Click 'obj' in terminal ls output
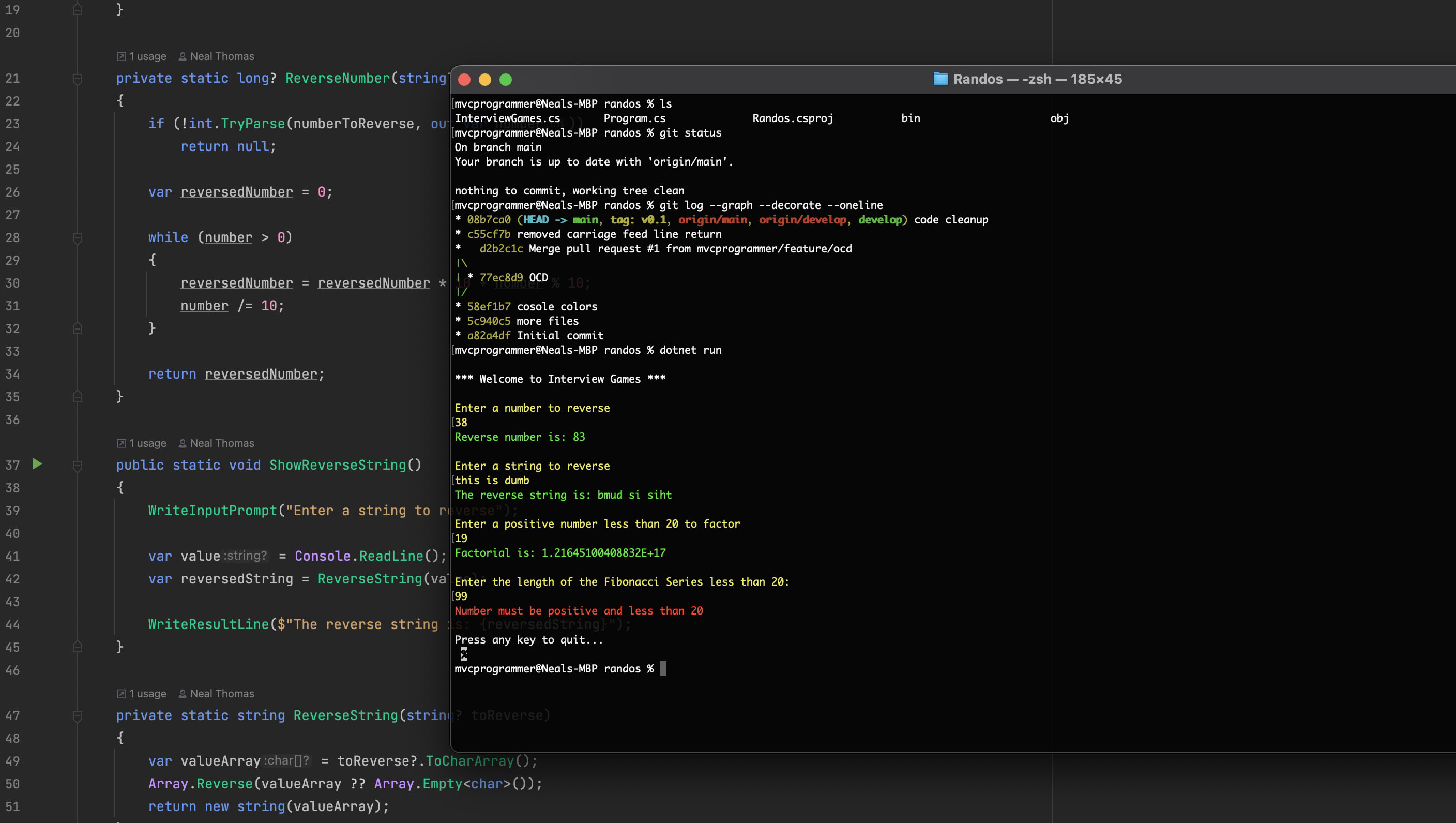1456x823 pixels. tap(1059, 118)
